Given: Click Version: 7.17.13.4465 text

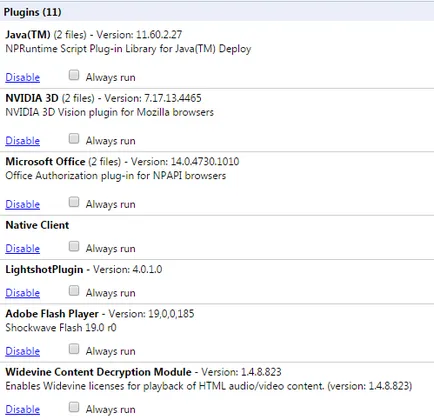Looking at the screenshot, I should [153, 98].
